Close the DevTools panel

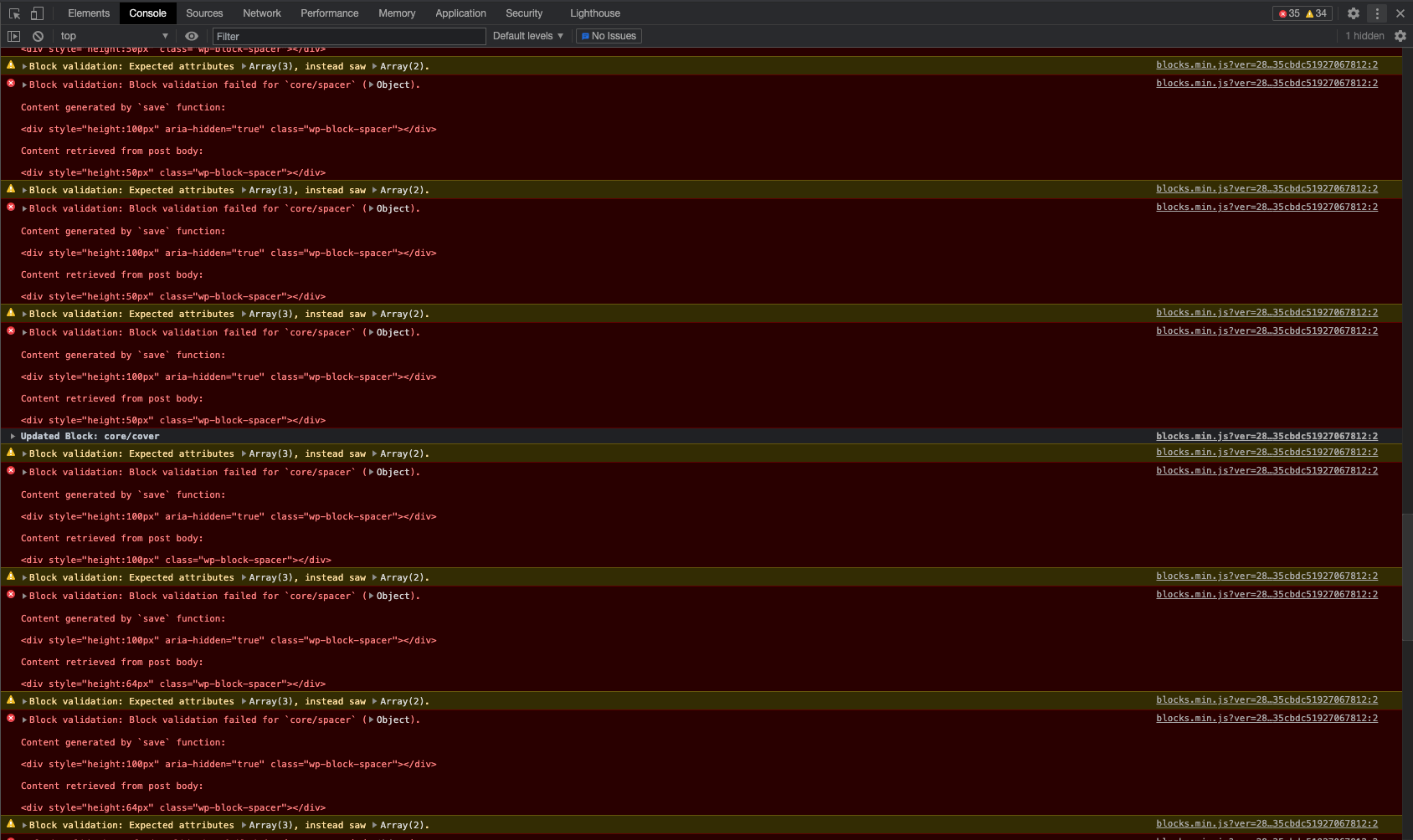(x=1400, y=13)
